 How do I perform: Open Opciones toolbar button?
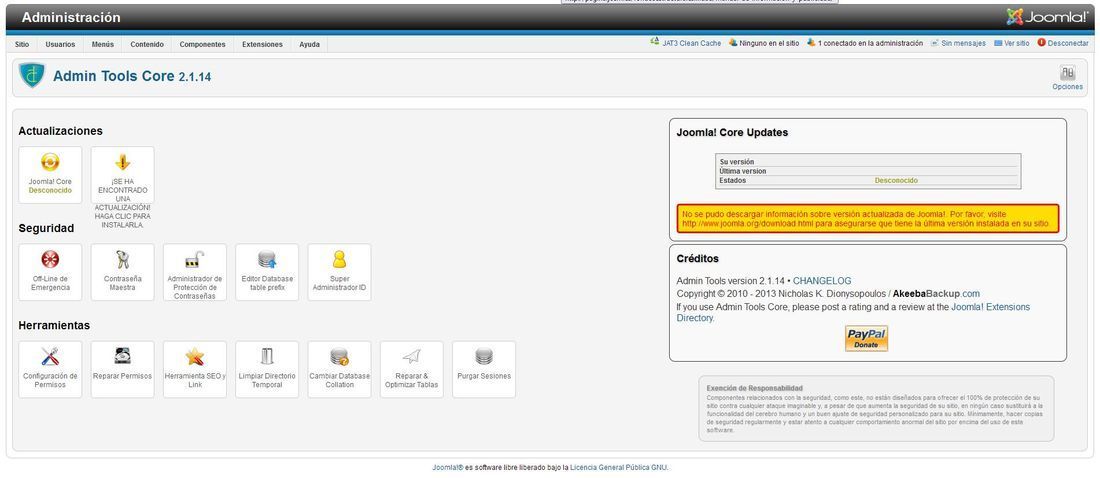tap(1067, 77)
